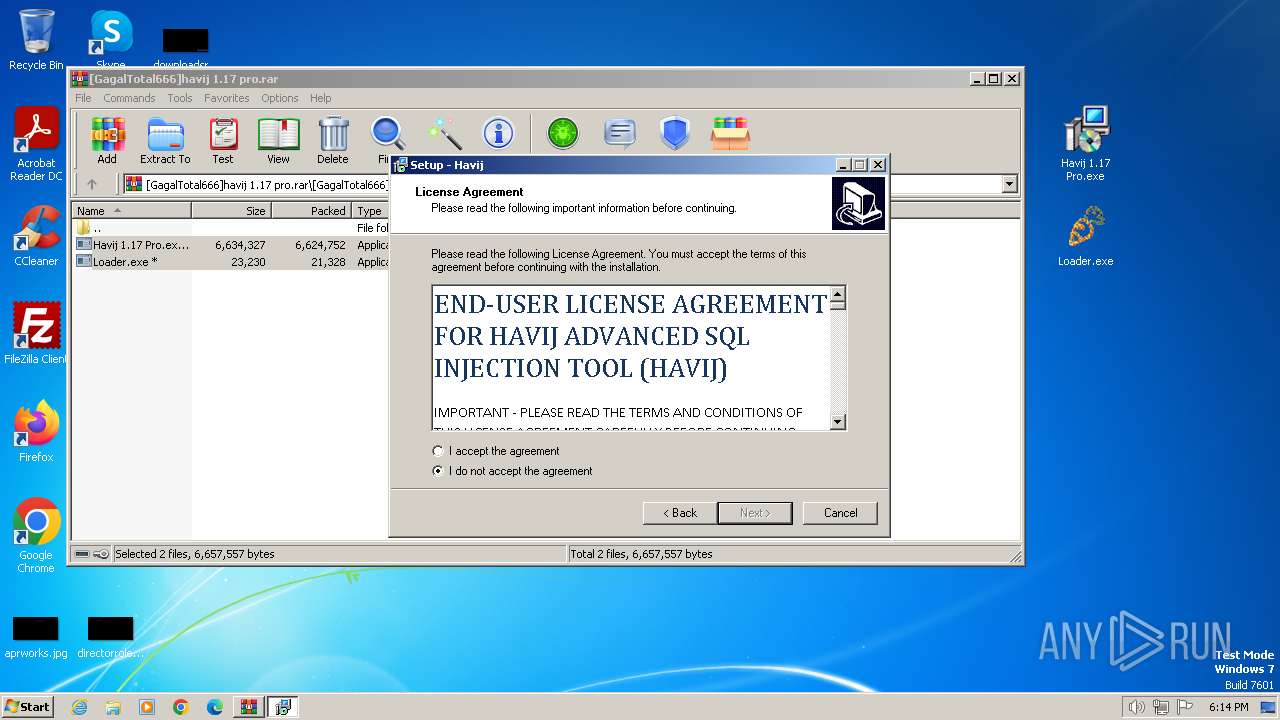Open the File menu in WinRAR
This screenshot has width=1280, height=720.
(x=83, y=98)
